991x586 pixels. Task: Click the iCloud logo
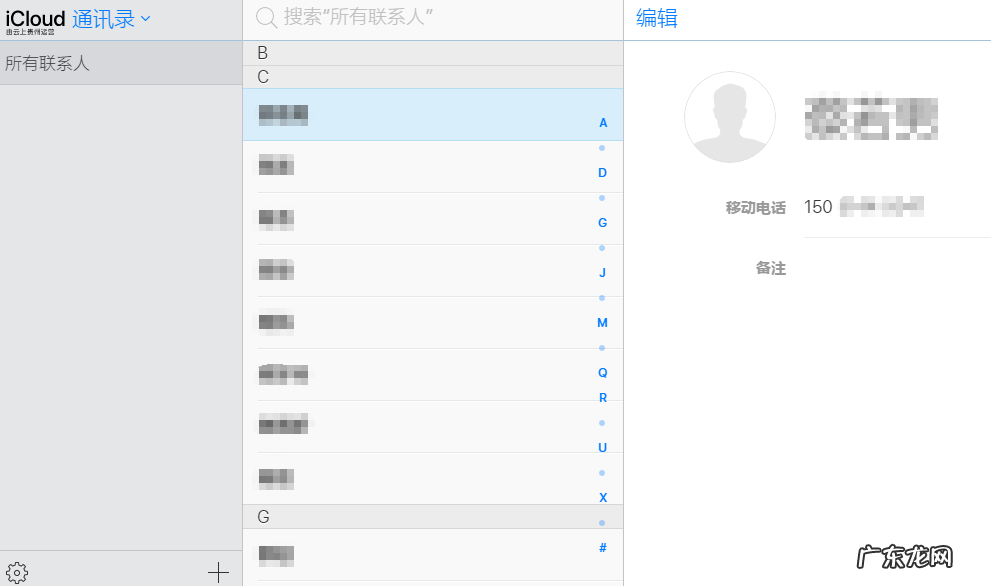[x=34, y=16]
